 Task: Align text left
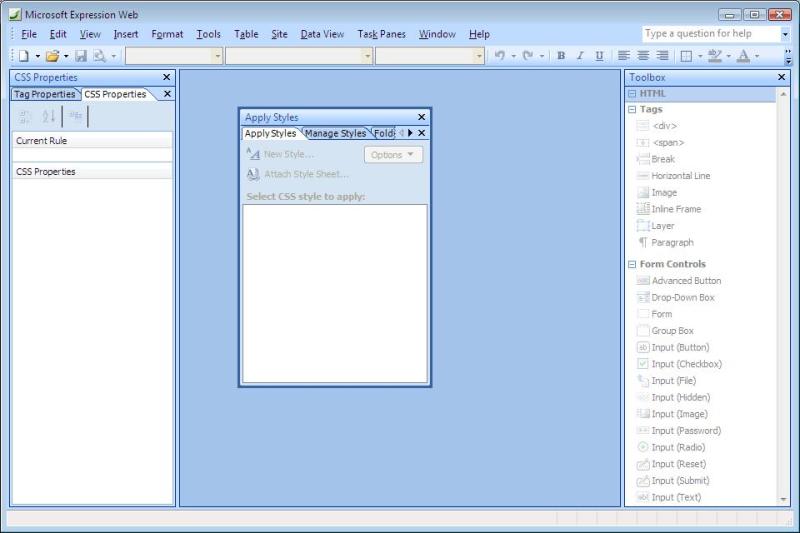coord(623,56)
